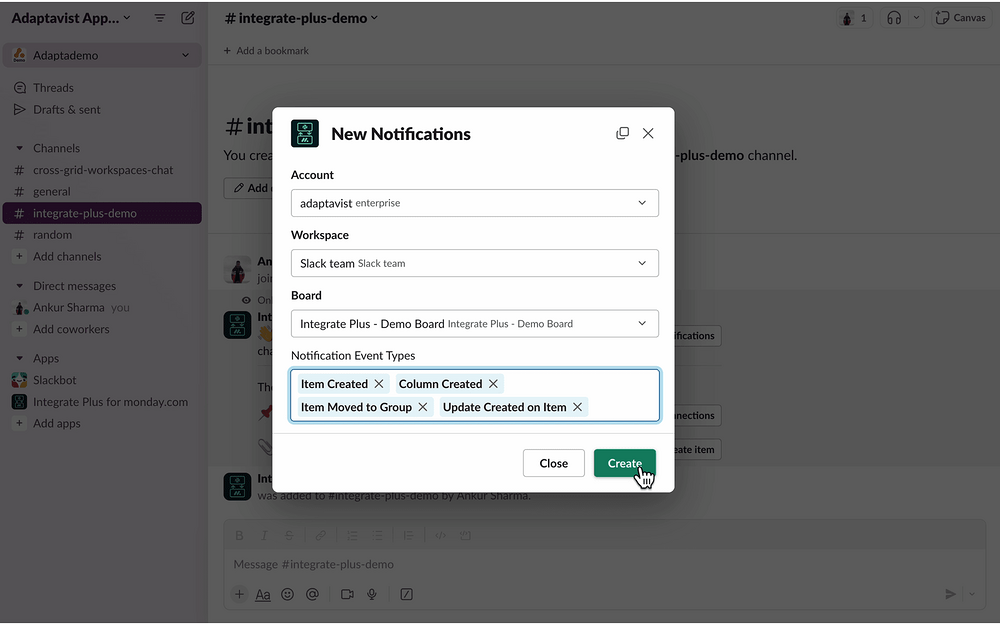Select the integrate-plus-demo channel in sidebar
Screen dimensions: 1000x625
102,213
